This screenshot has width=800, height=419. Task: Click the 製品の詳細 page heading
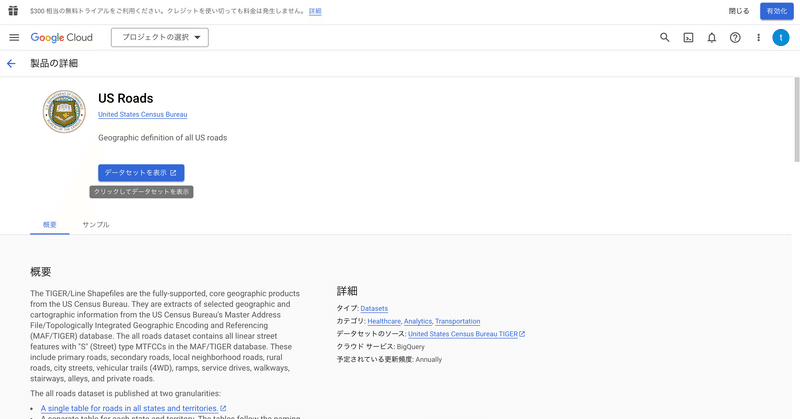coord(54,63)
